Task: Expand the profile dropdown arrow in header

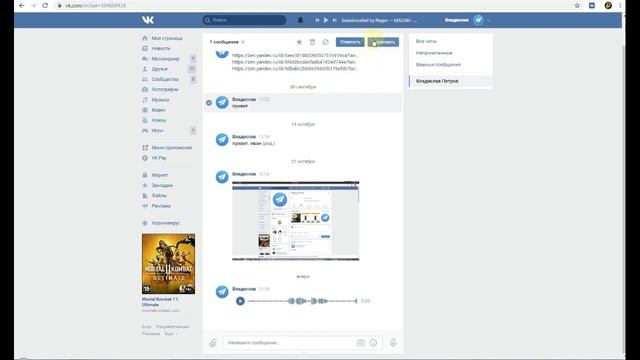Action: pos(489,20)
